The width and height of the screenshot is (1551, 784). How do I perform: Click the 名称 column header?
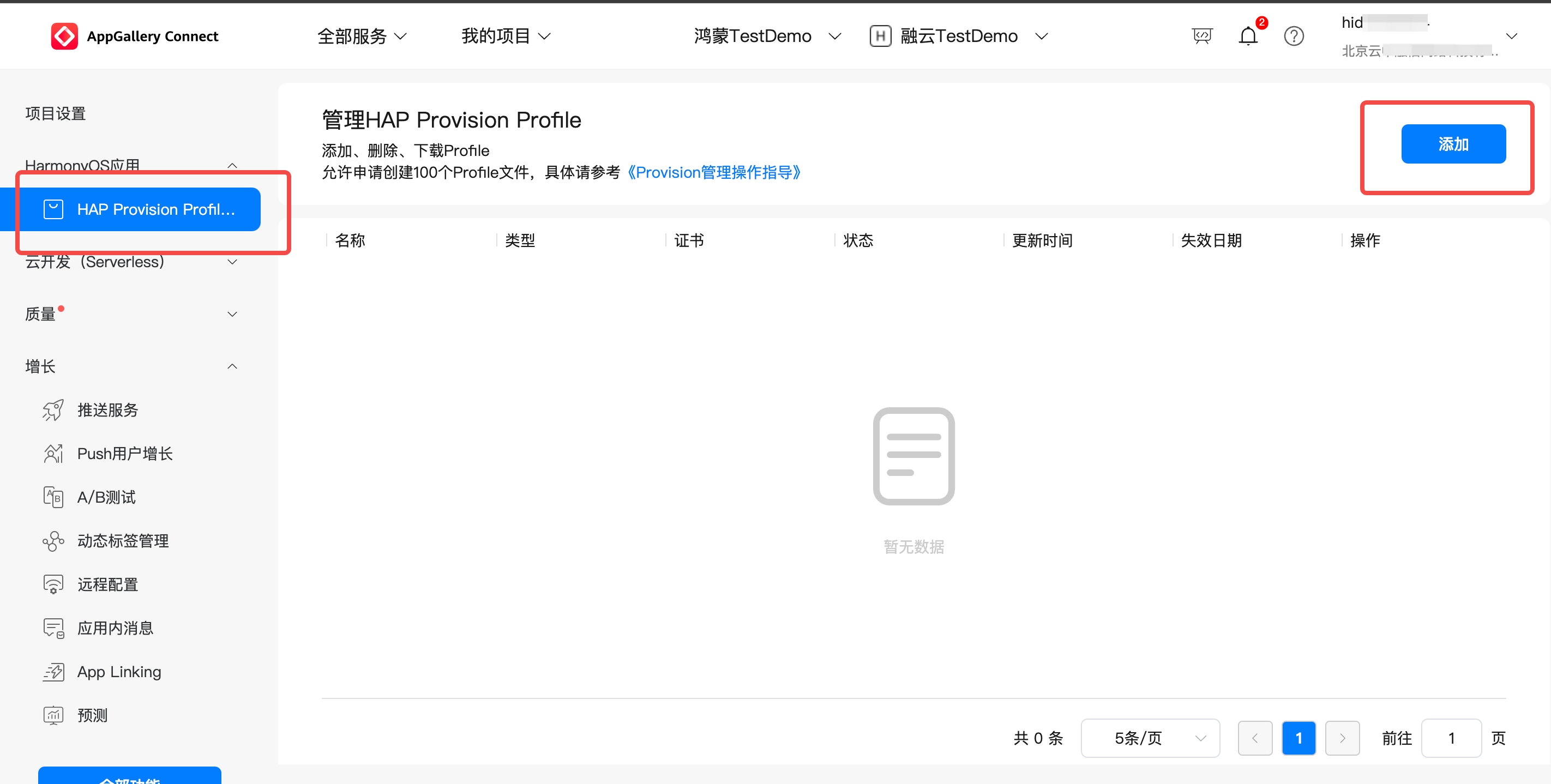pyautogui.click(x=350, y=240)
